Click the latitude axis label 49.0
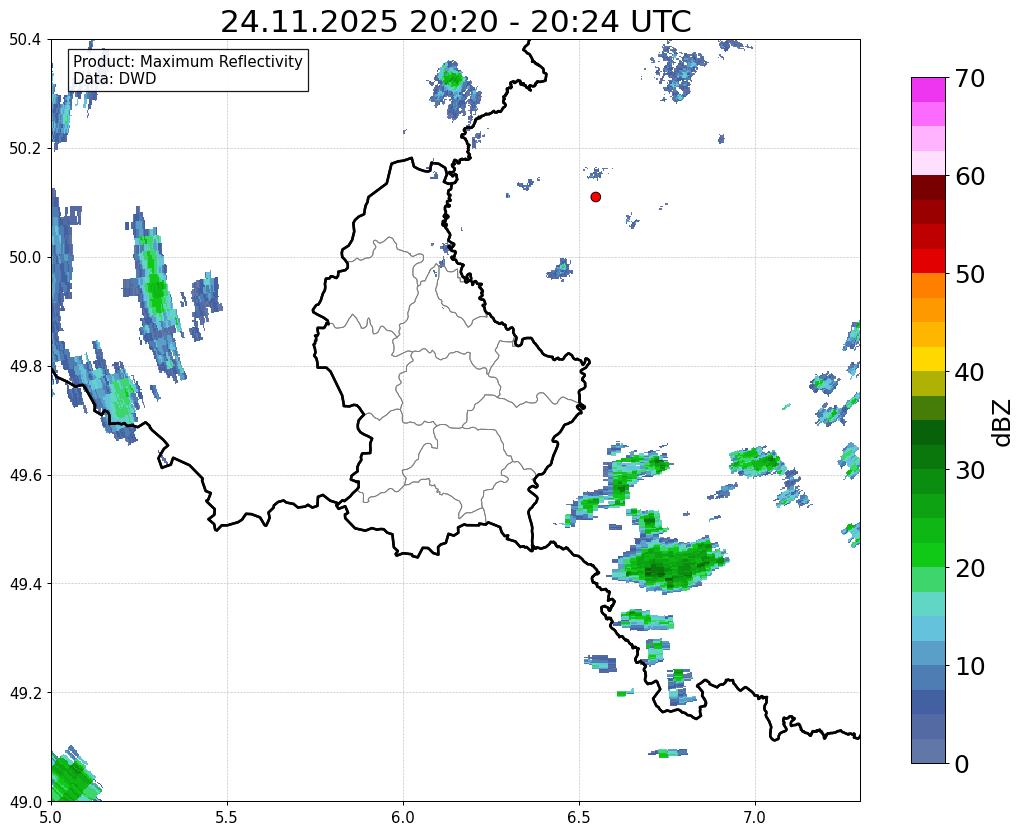This screenshot has width=1023, height=834. coord(25,802)
